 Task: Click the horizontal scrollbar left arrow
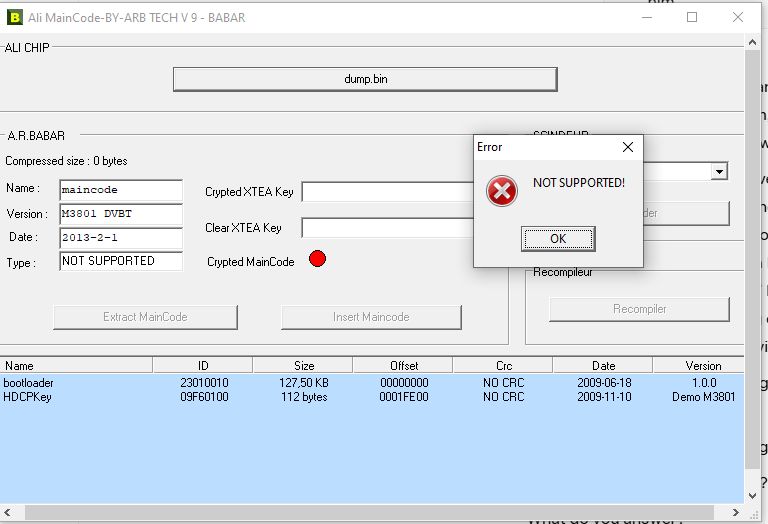click(7, 513)
